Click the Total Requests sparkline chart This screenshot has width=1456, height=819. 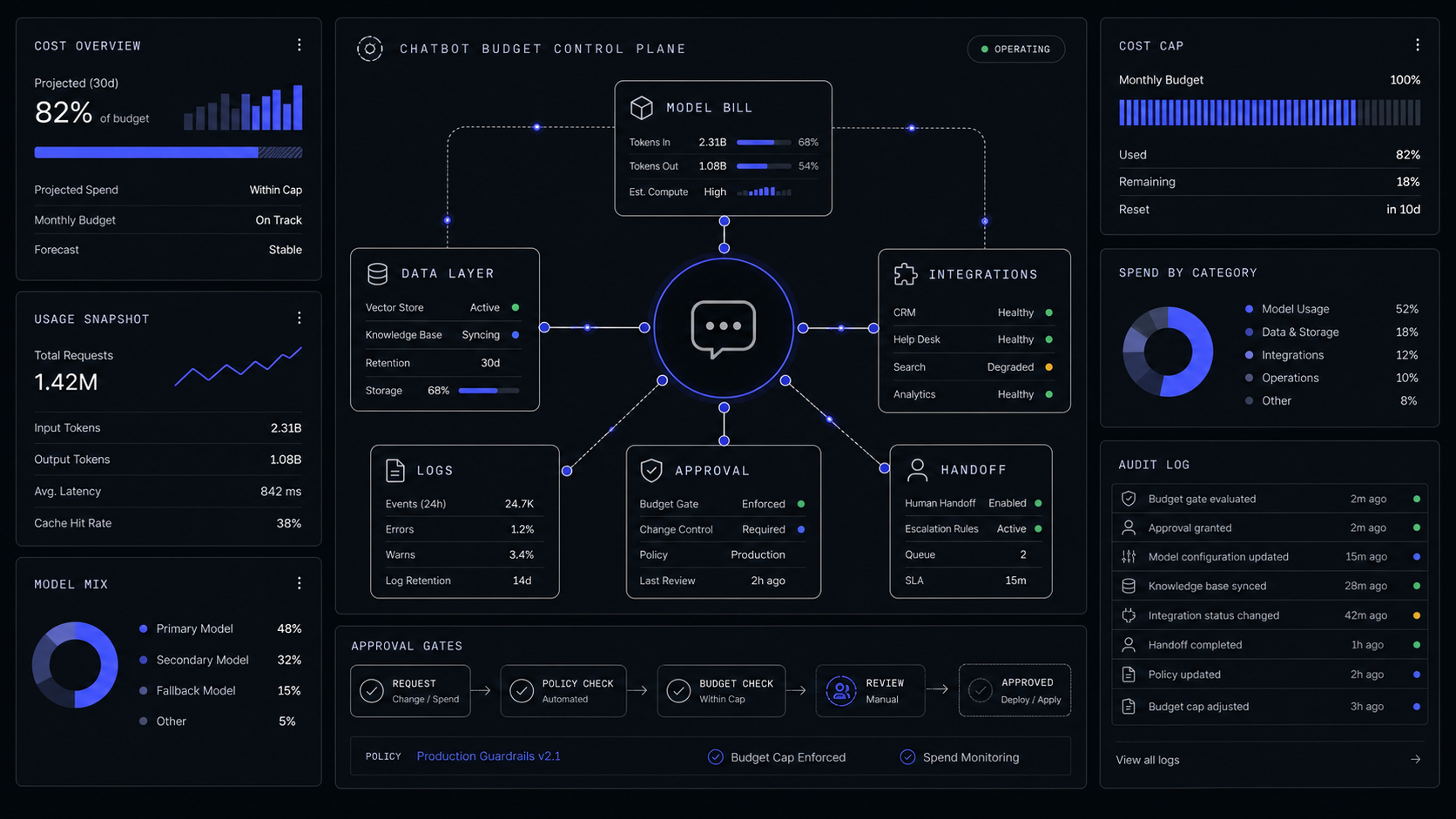click(x=238, y=366)
